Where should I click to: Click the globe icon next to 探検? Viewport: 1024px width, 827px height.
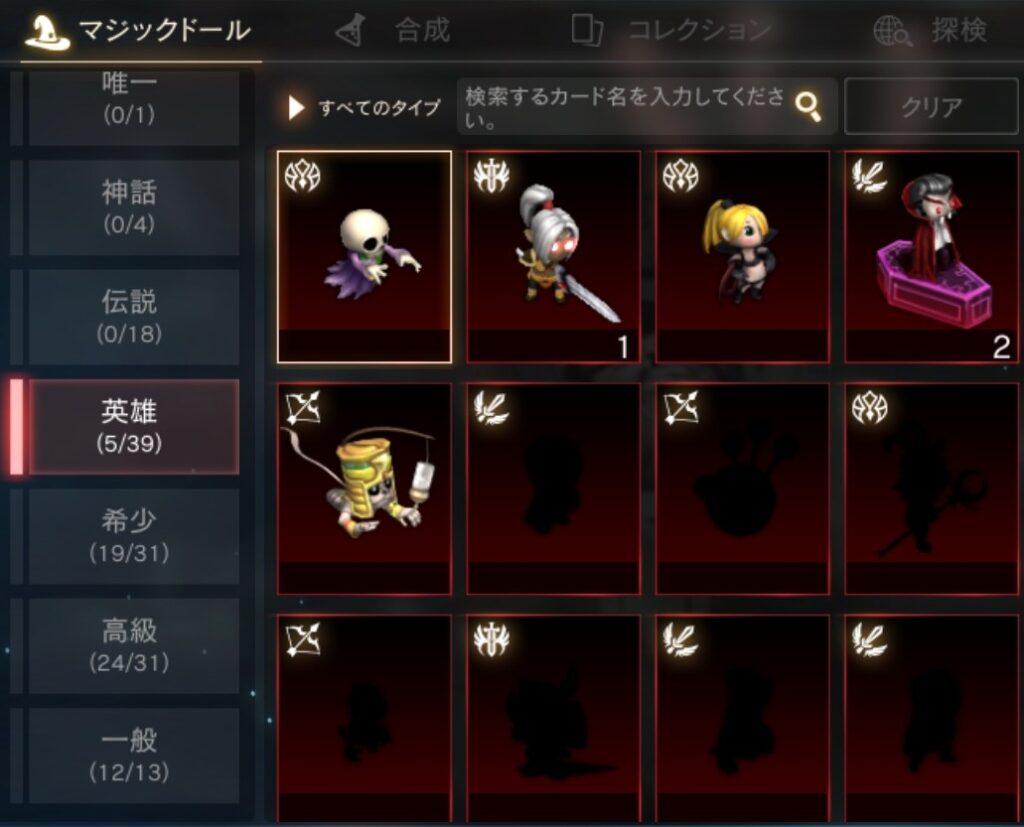[892, 31]
